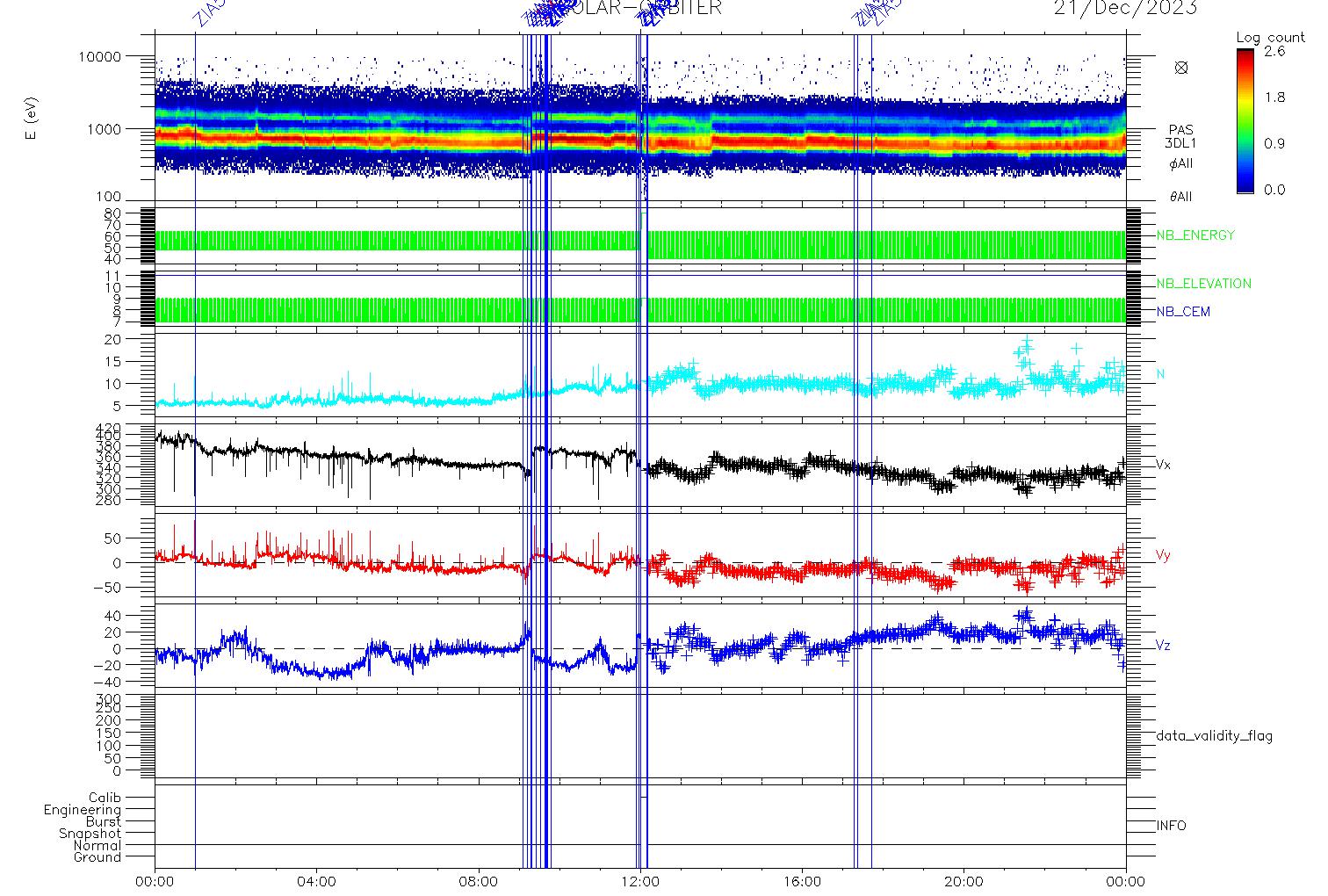
Task: Click the -40 tick on the Vz axis
Action: pos(109,682)
